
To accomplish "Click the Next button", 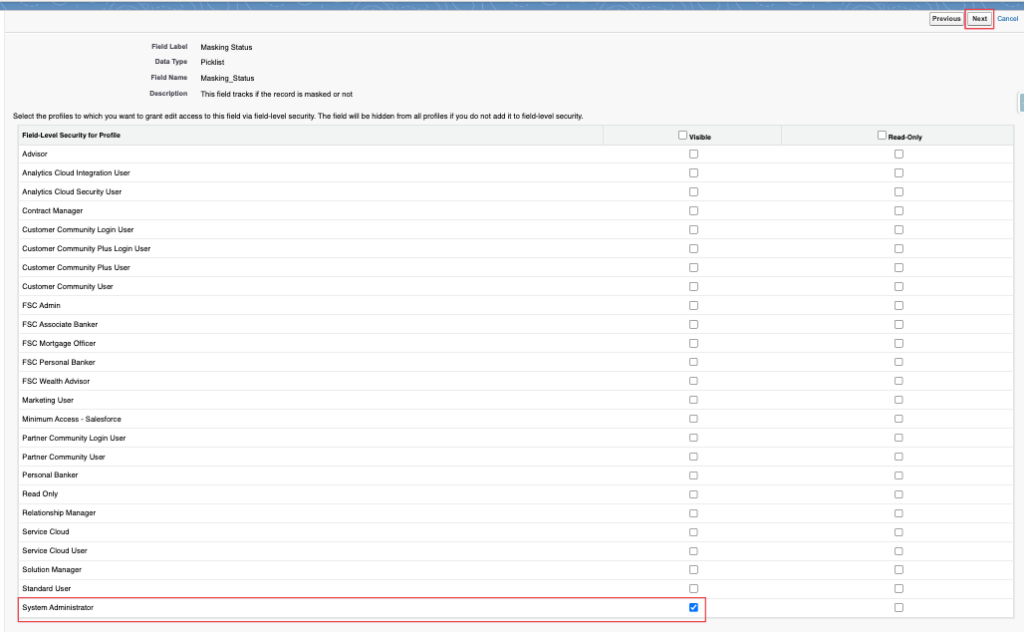I will pos(979,19).
